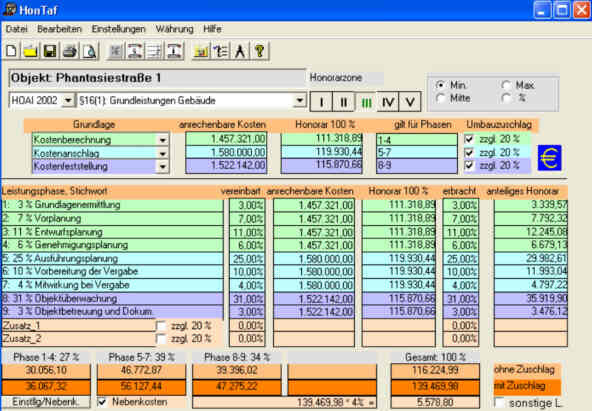Open the Einstellungen menu
This screenshot has height=411, width=592.
point(119,29)
